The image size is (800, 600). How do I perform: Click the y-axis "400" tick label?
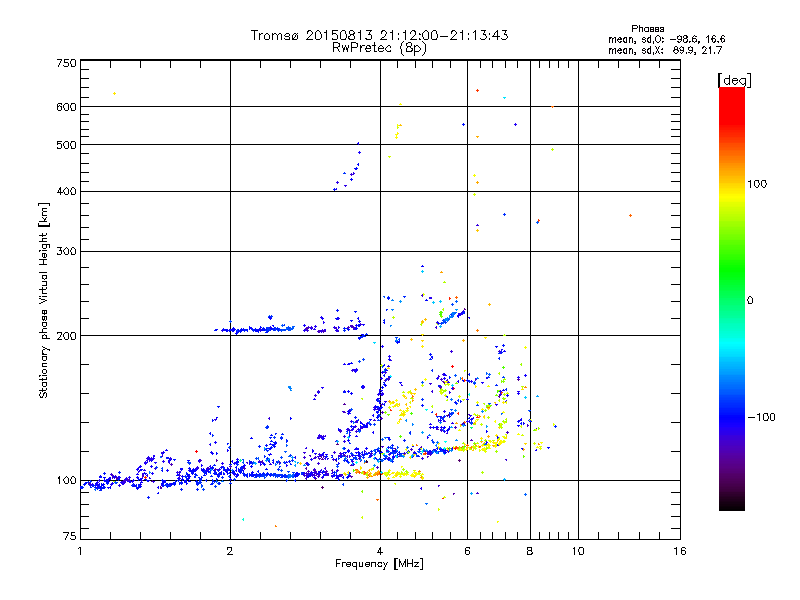click(66, 191)
